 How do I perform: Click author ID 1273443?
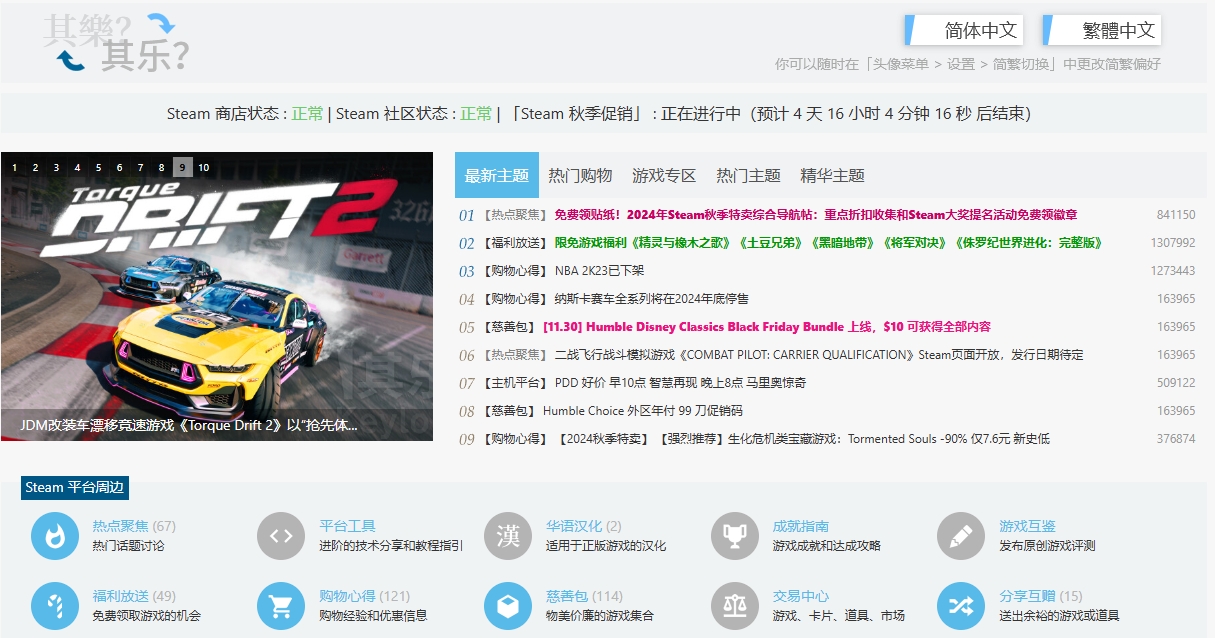1172,271
